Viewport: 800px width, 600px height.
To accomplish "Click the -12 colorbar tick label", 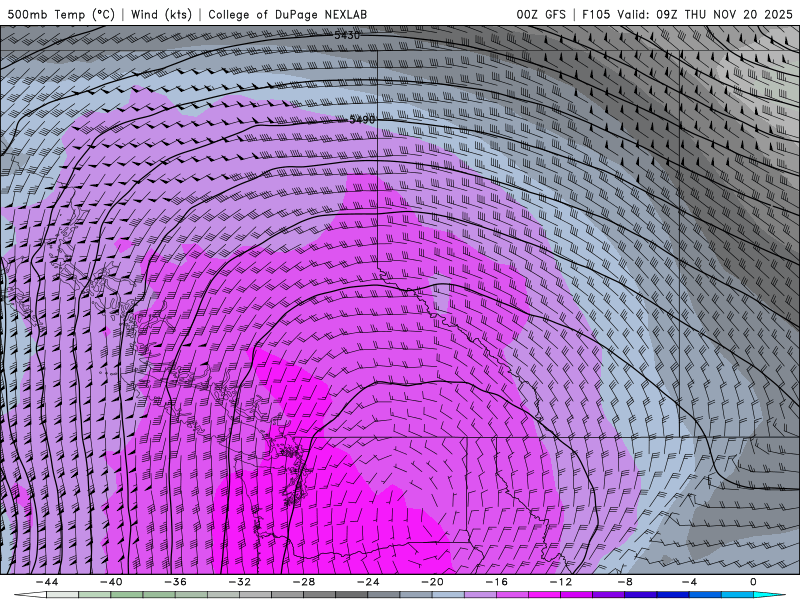I will pyautogui.click(x=561, y=582).
